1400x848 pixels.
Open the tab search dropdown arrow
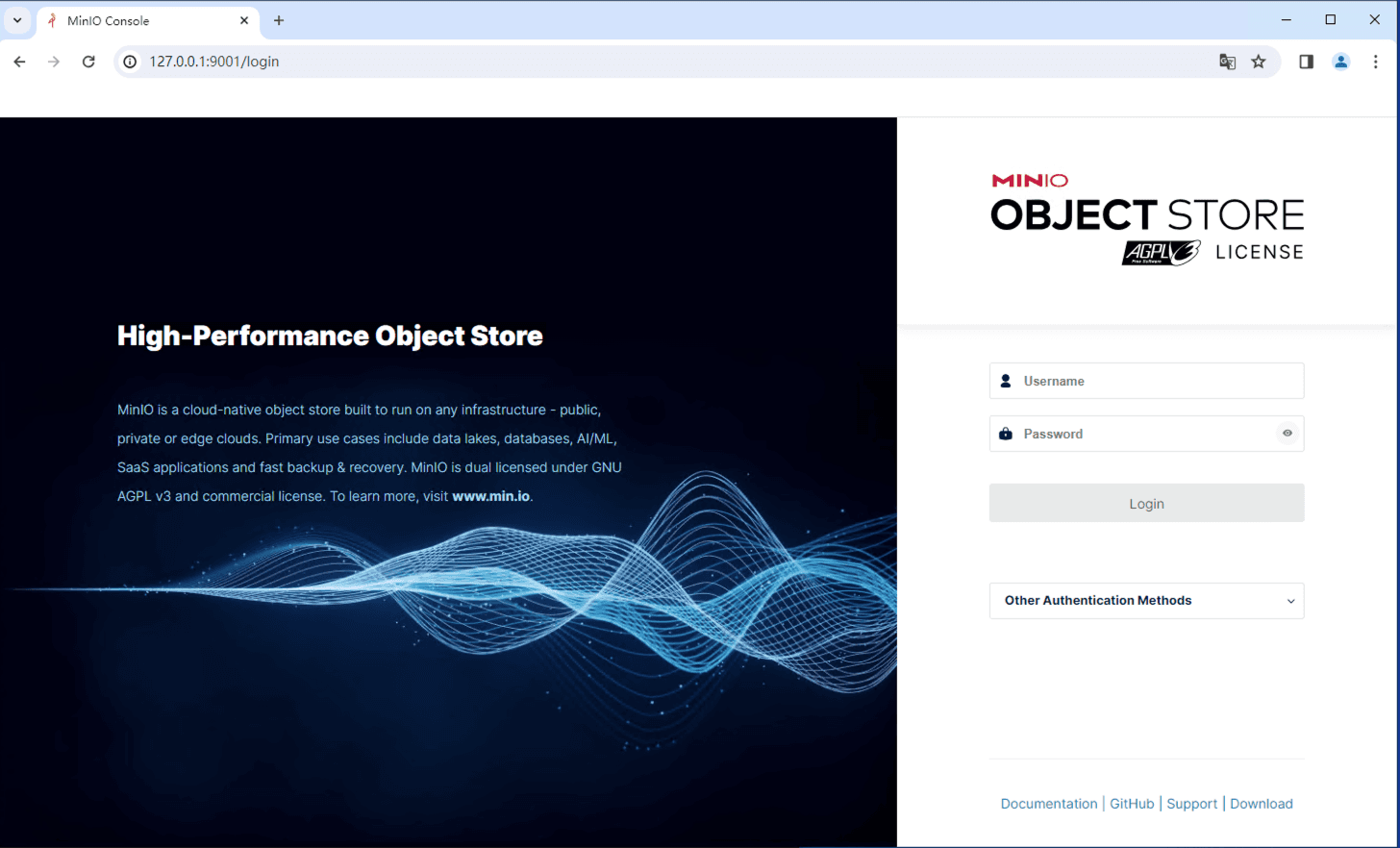pos(17,20)
